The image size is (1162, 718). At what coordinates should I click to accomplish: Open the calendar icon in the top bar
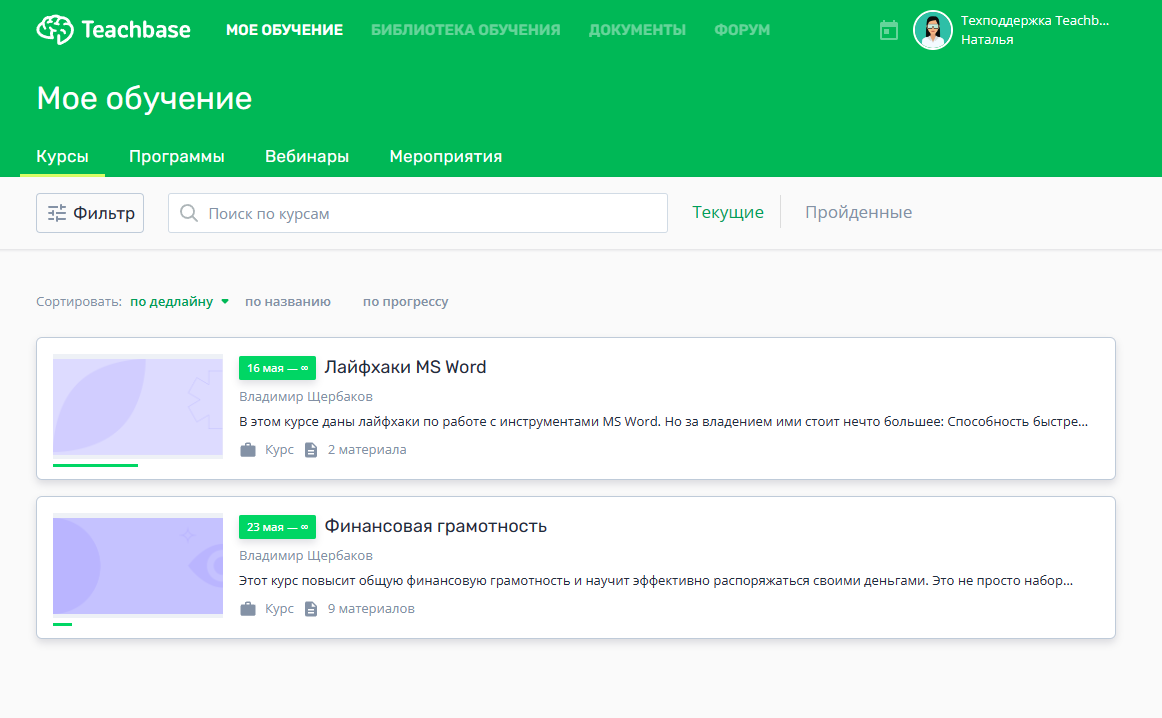(x=888, y=30)
